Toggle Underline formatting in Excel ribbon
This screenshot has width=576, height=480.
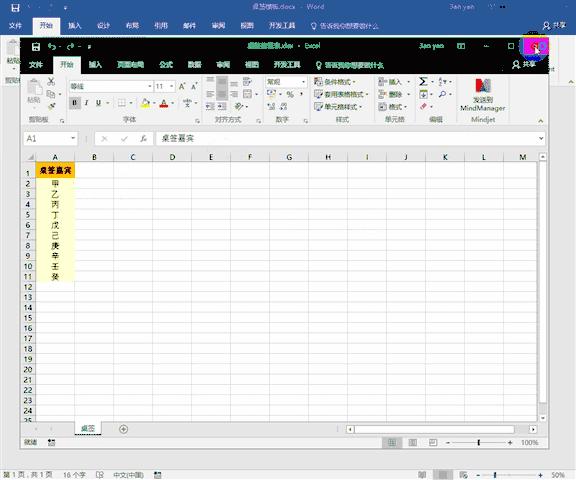point(98,103)
